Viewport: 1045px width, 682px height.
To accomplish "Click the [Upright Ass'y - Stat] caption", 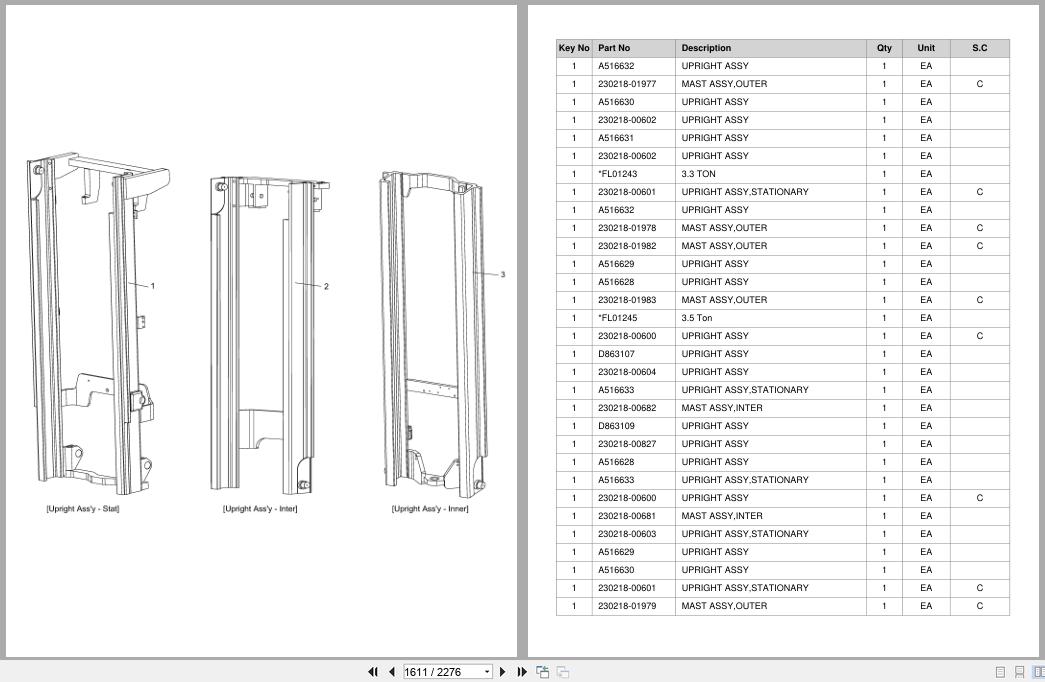I will coord(83,509).
